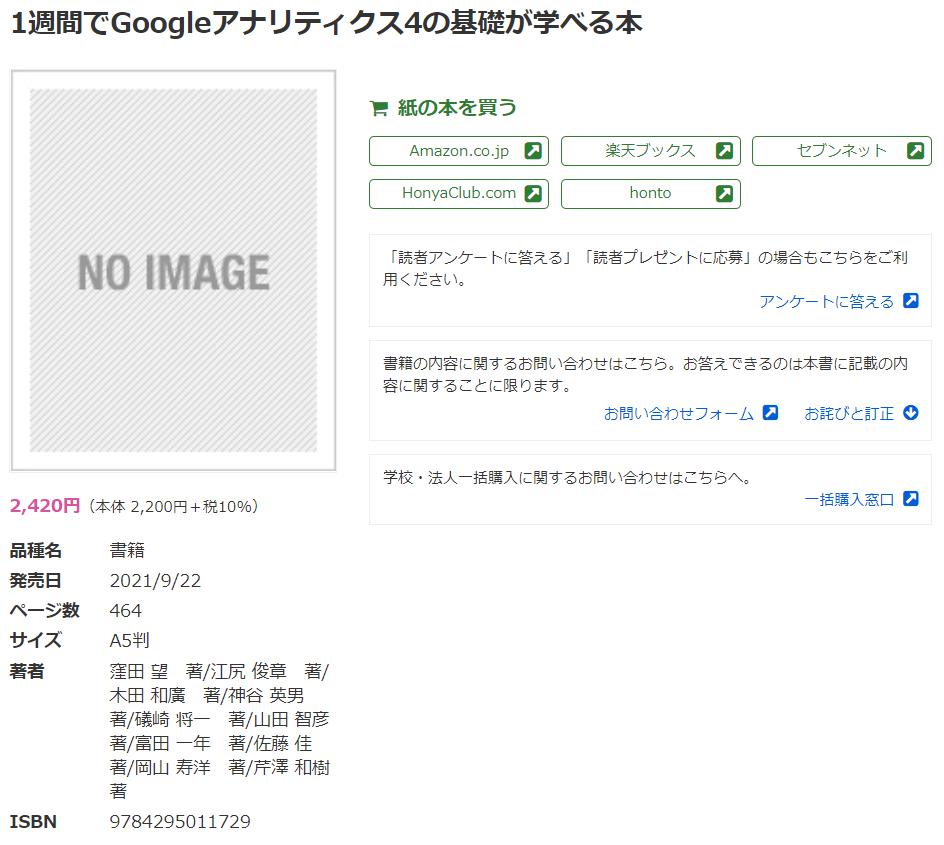Click author name 芹澤 和樹
Screen dimensions: 944x845
291,767
